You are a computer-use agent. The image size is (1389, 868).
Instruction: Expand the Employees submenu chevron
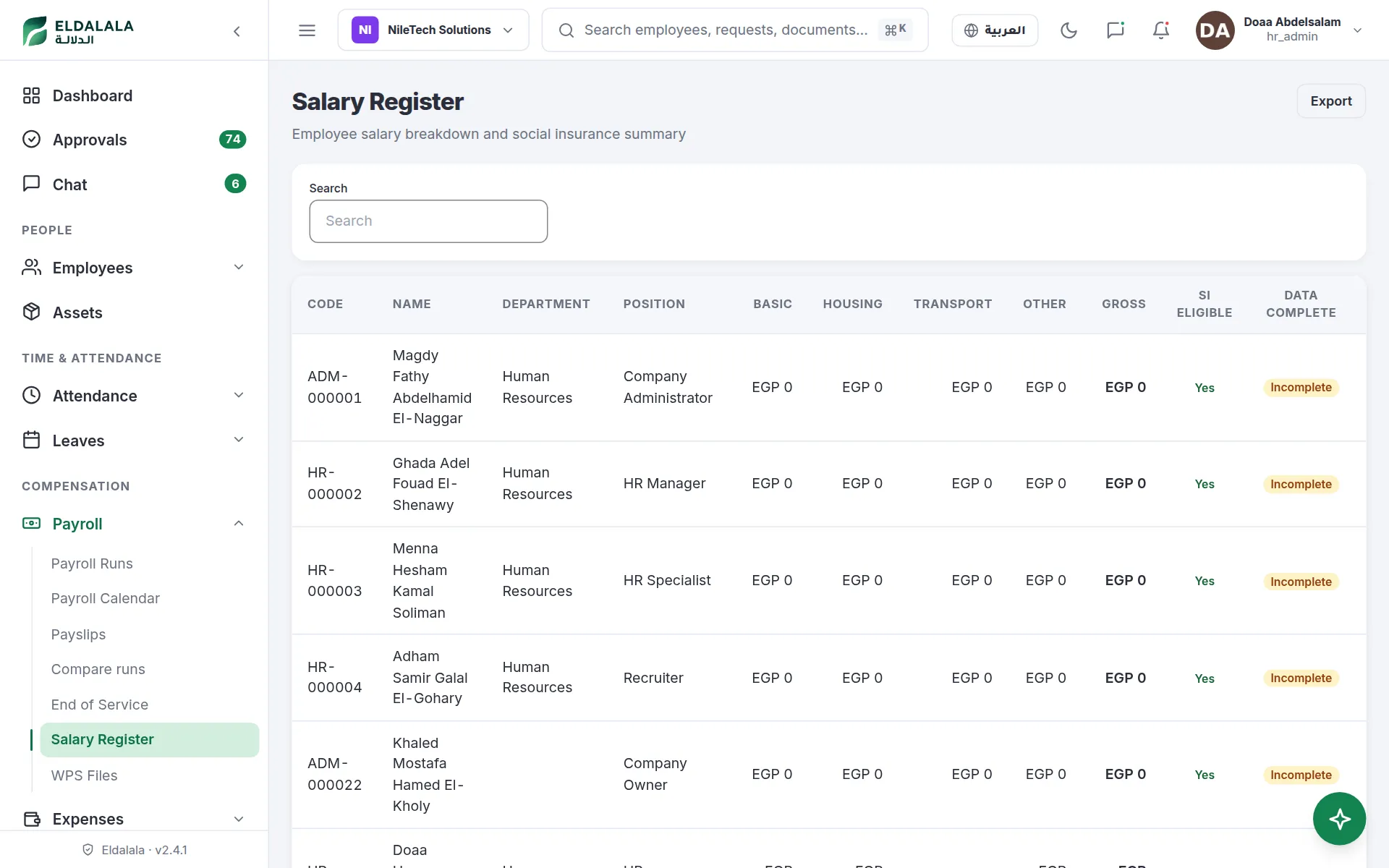(x=239, y=267)
